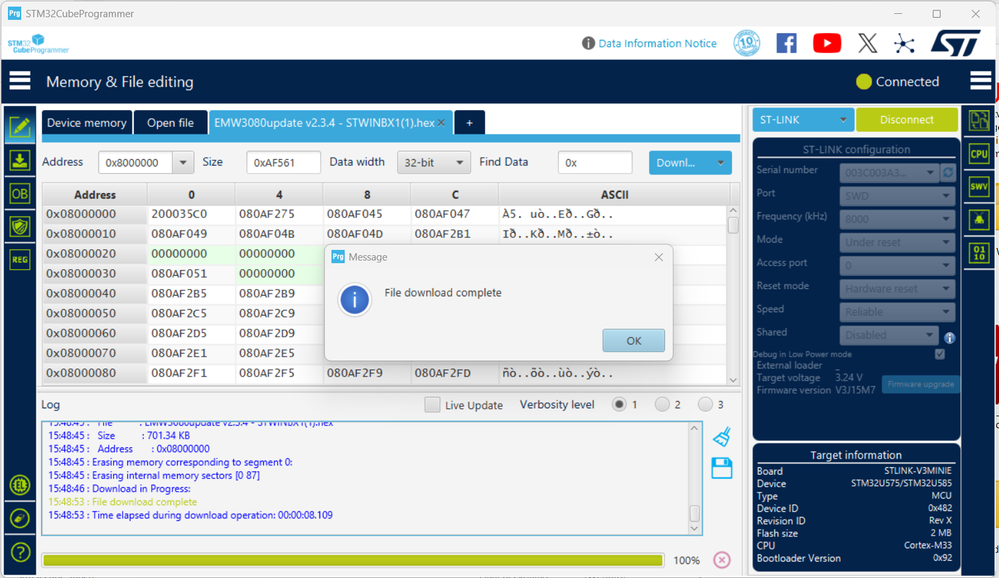Click the refresh serial number icon
Image resolution: width=999 pixels, height=578 pixels.
tap(948, 172)
